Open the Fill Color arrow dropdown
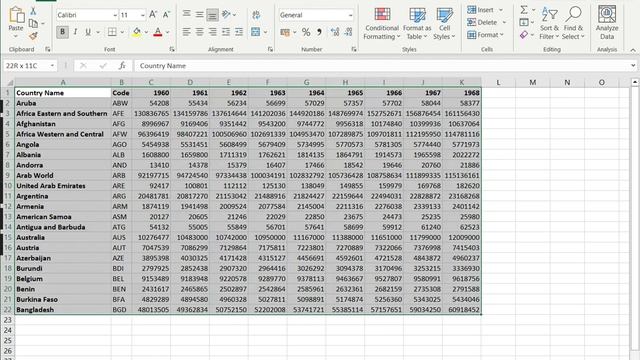Image resolution: width=640 pixels, height=360 pixels. pyautogui.click(x=146, y=32)
